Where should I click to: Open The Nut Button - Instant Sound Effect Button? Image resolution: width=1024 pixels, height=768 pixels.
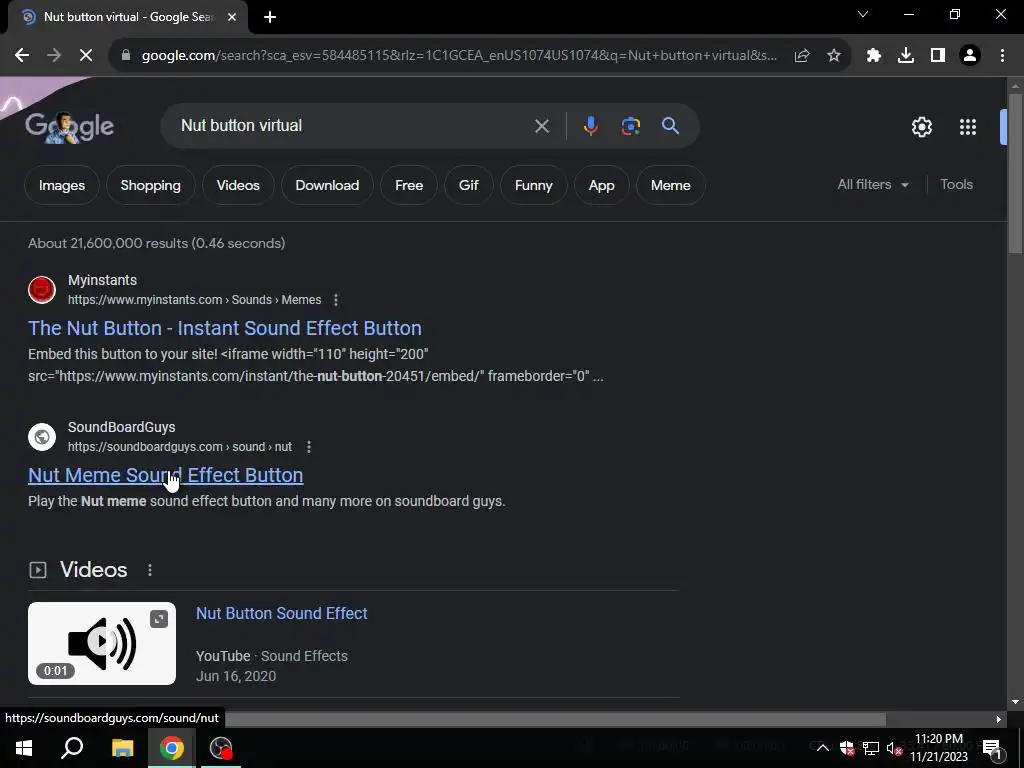[225, 328]
